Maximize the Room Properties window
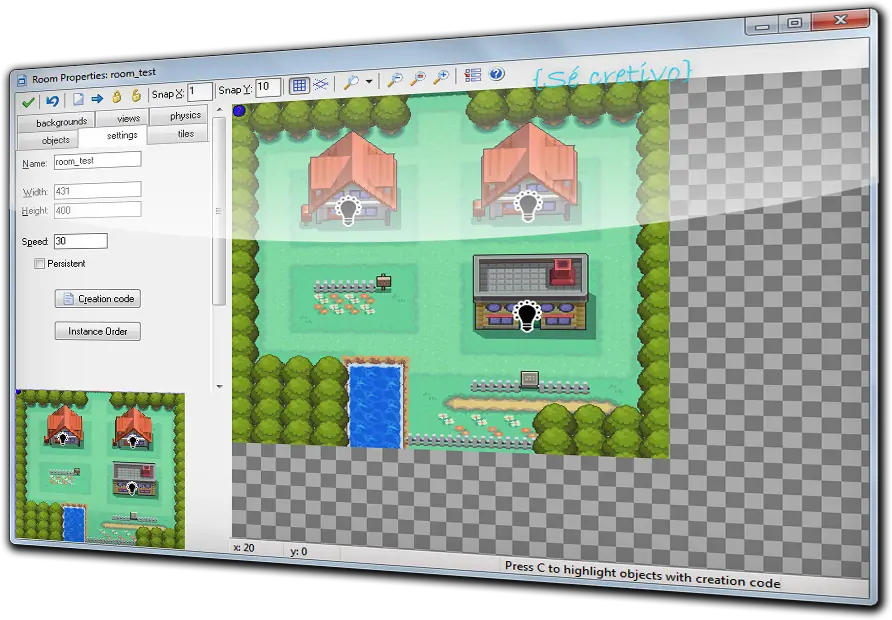 click(x=795, y=23)
